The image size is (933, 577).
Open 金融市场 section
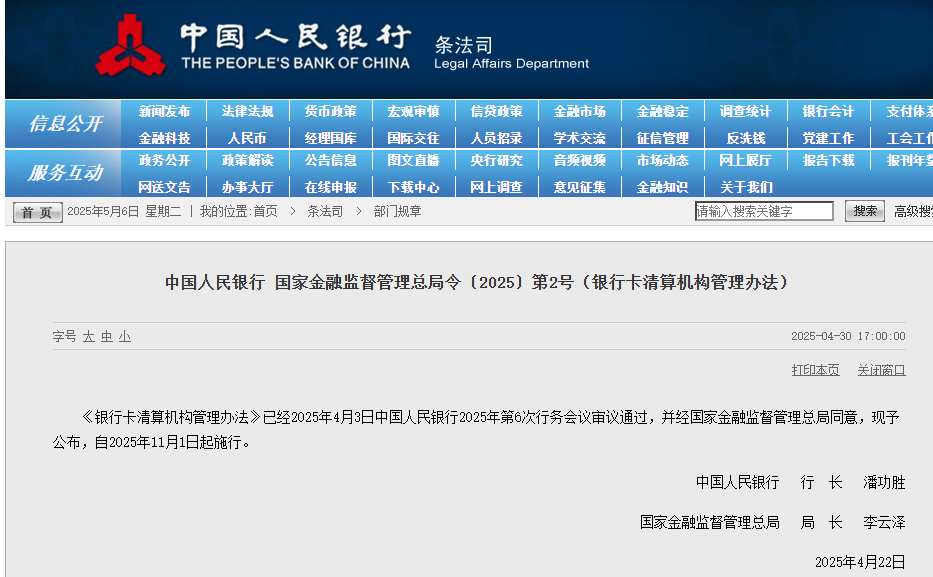580,111
